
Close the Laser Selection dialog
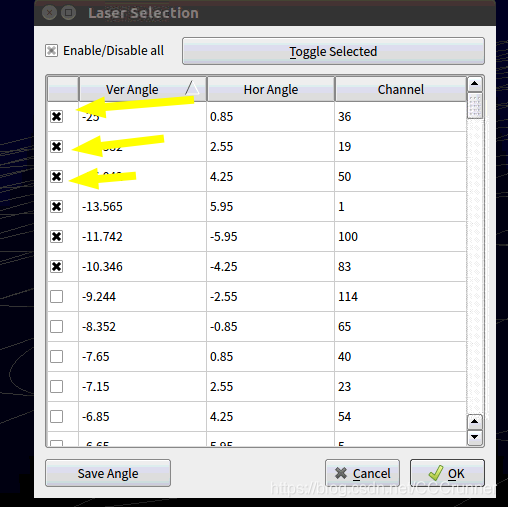[49, 13]
